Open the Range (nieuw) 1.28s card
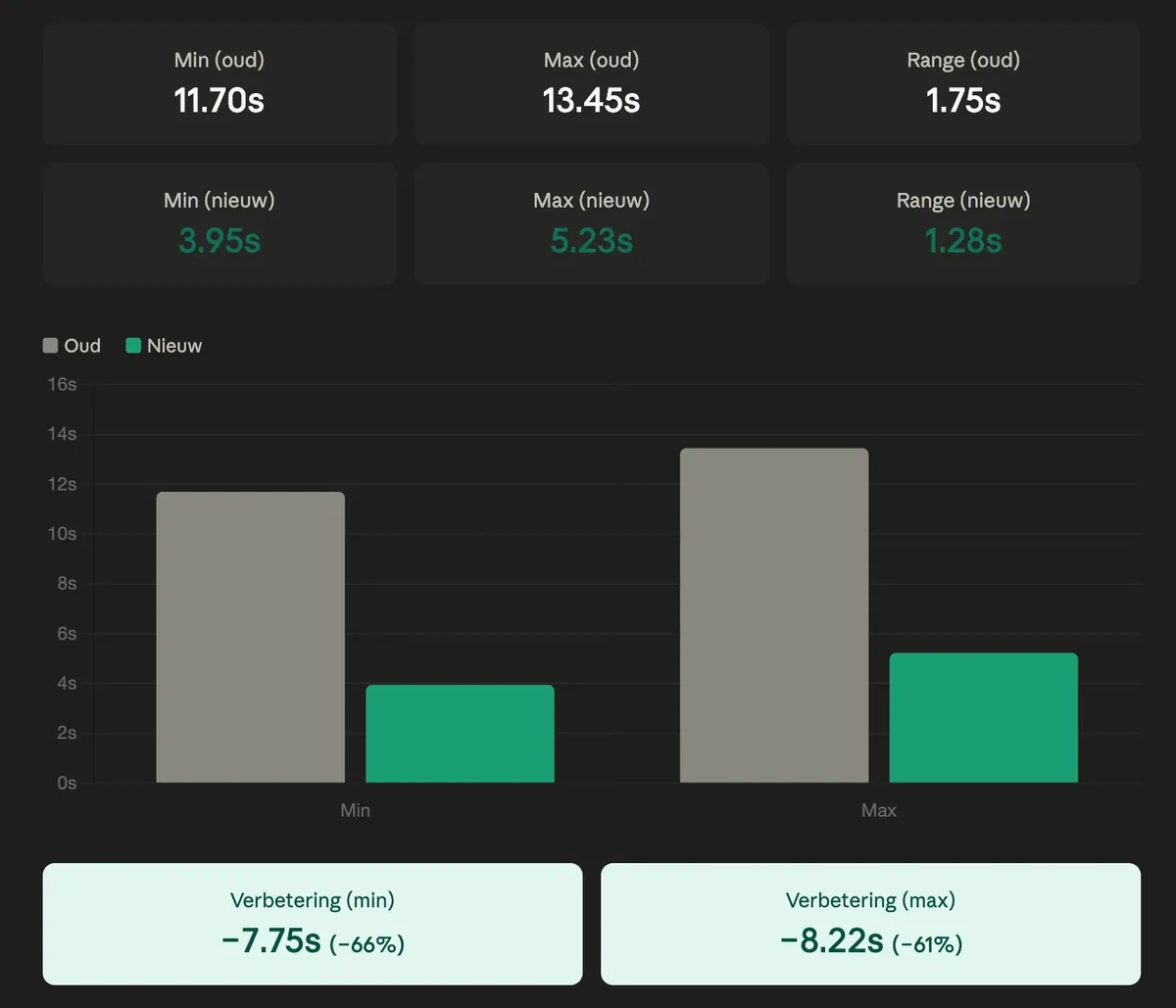The width and height of the screenshot is (1176, 1008). click(963, 224)
